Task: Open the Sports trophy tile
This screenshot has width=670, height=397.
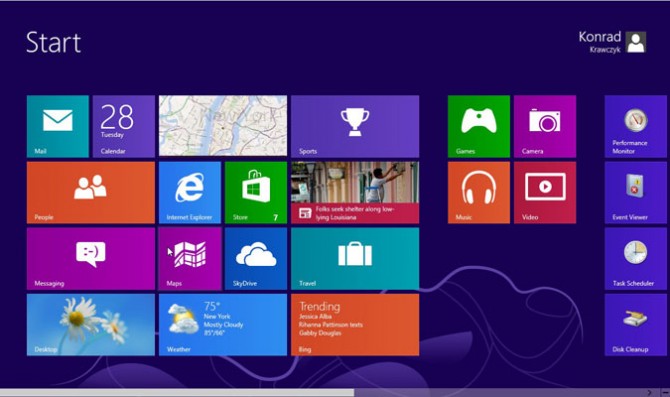Action: [355, 126]
